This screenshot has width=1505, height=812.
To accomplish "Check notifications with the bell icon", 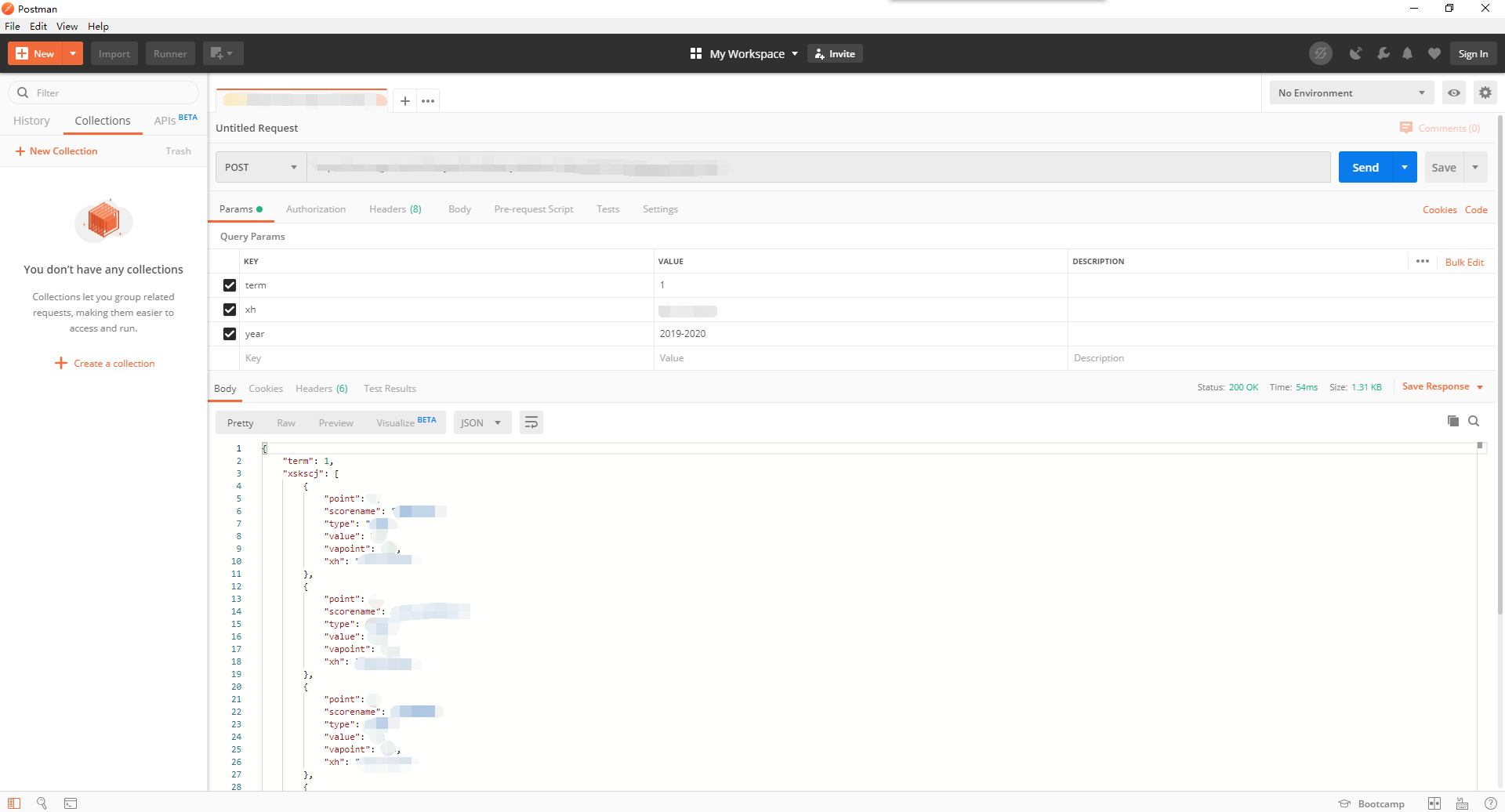I will click(x=1407, y=53).
